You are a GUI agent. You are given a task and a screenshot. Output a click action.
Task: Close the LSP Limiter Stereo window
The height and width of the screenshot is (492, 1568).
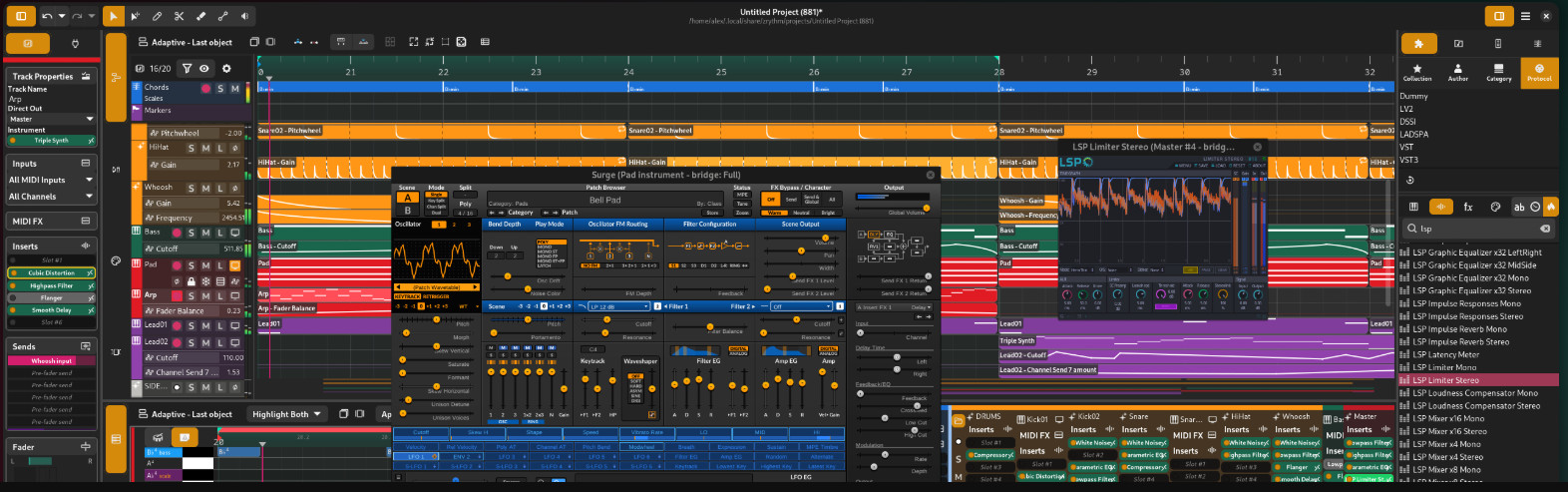pos(1257,147)
